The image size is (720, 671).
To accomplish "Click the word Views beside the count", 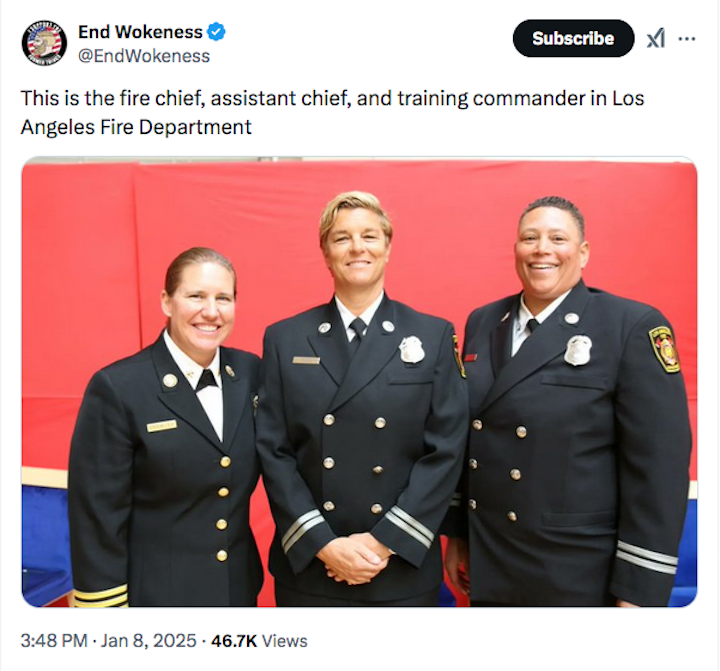I will 284,641.
